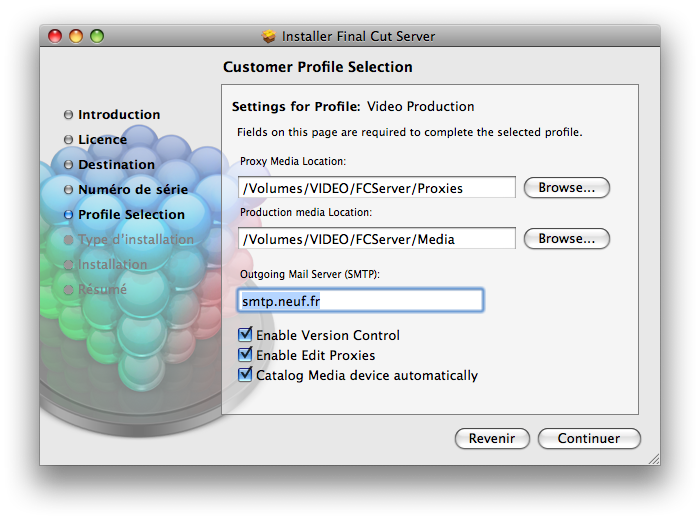
Task: Browse for Production media Location
Action: [x=567, y=238]
